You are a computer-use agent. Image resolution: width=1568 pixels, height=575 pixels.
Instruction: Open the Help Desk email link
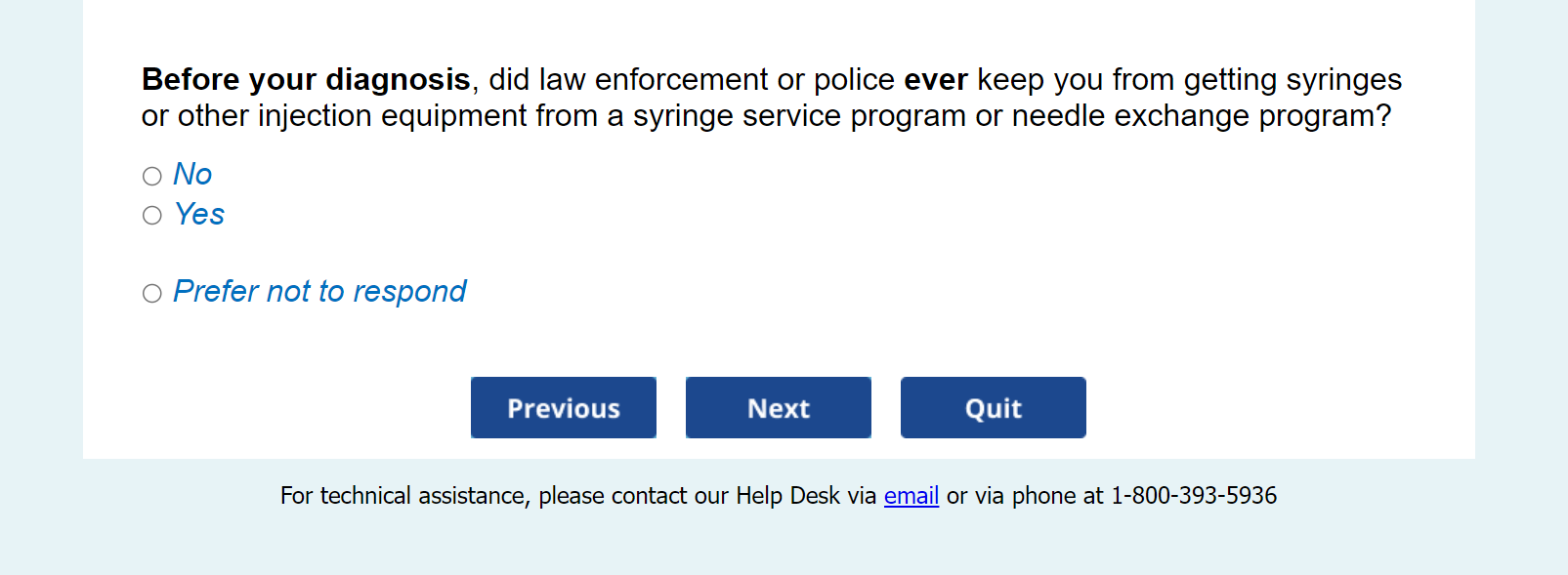point(911,496)
